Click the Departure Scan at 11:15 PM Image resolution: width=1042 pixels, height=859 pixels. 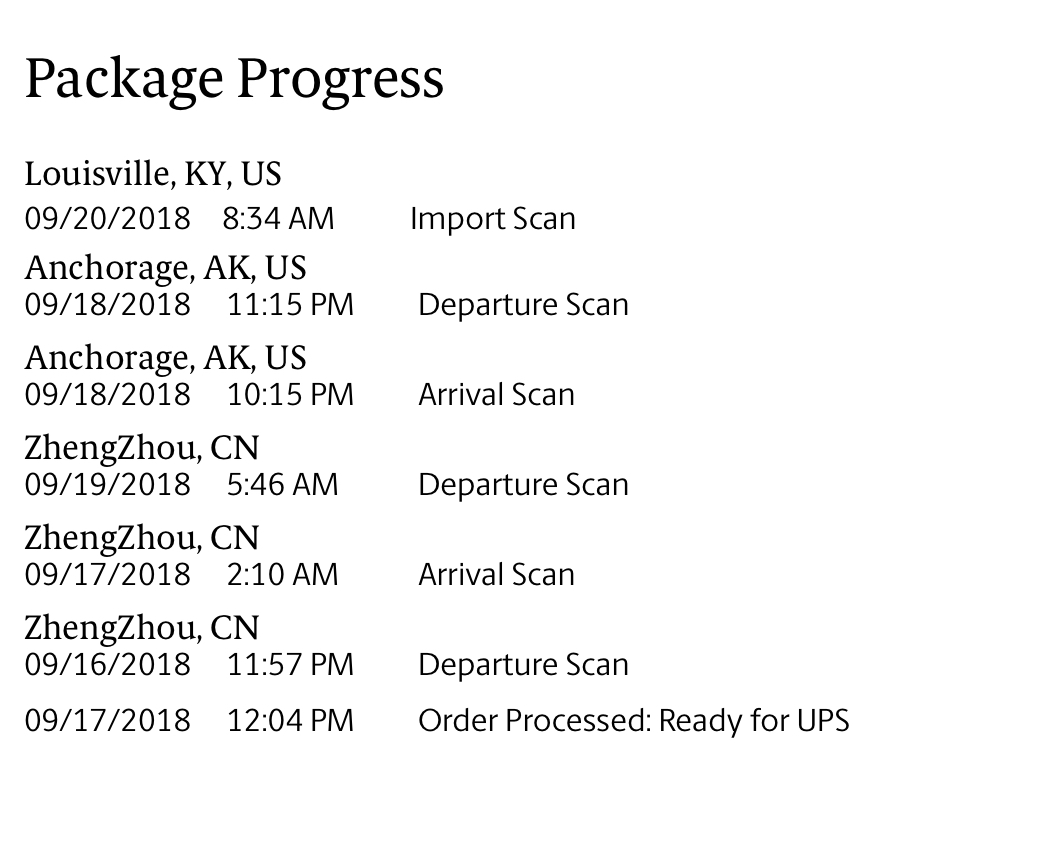(523, 305)
